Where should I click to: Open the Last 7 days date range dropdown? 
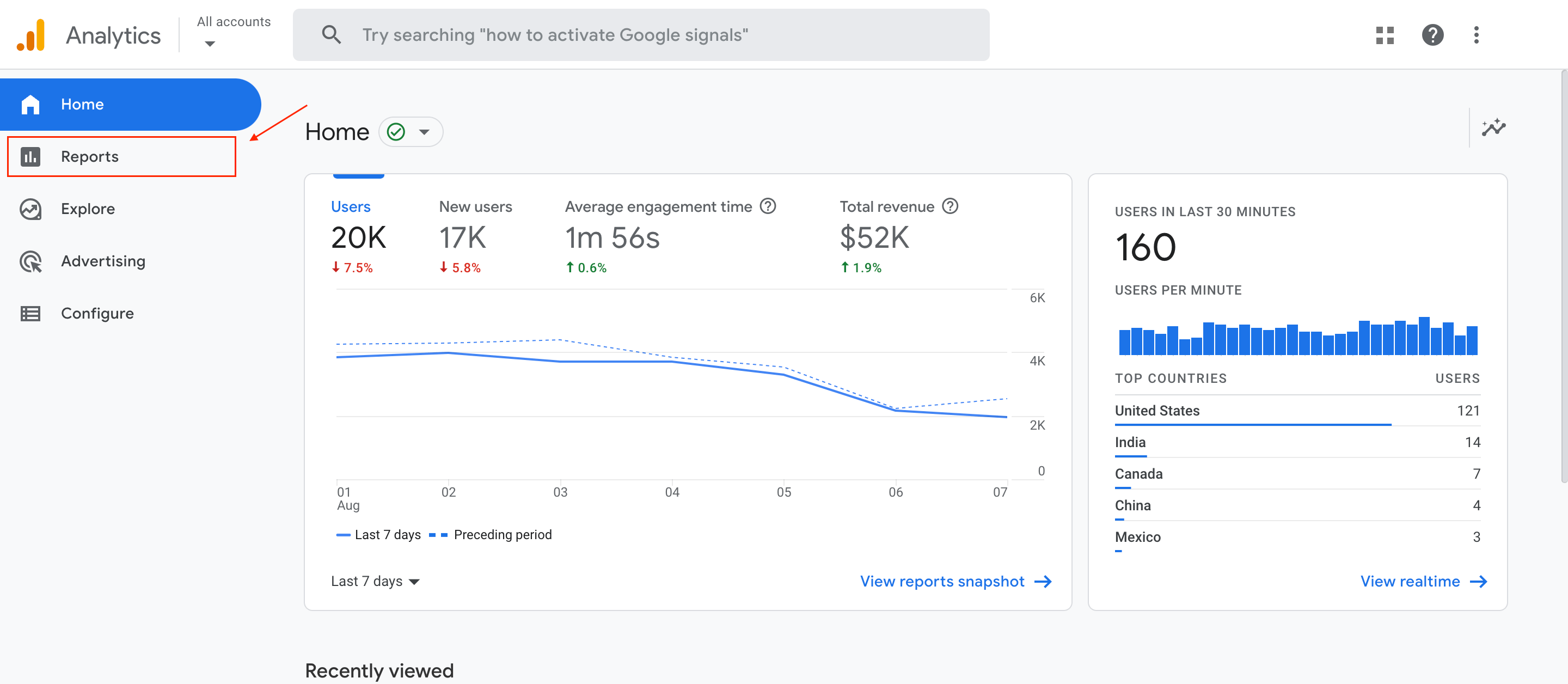click(375, 581)
